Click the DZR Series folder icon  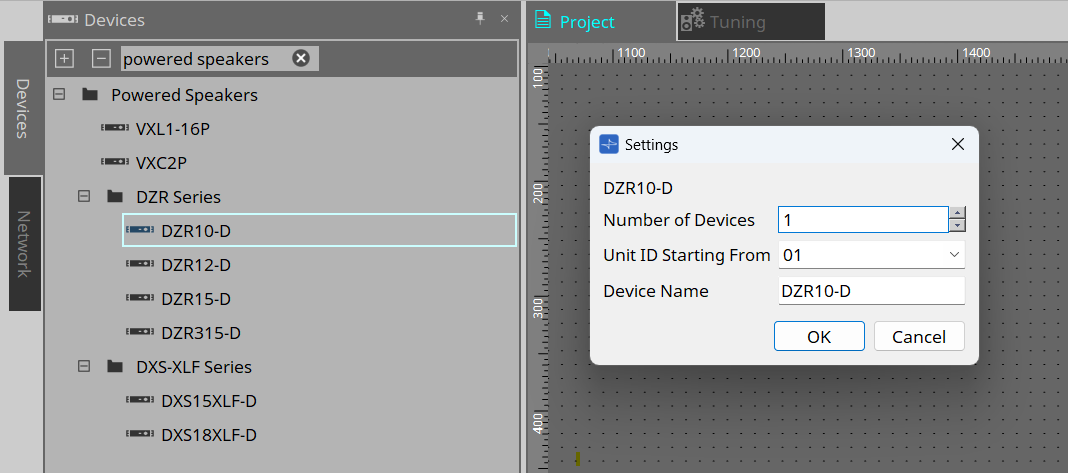click(115, 196)
